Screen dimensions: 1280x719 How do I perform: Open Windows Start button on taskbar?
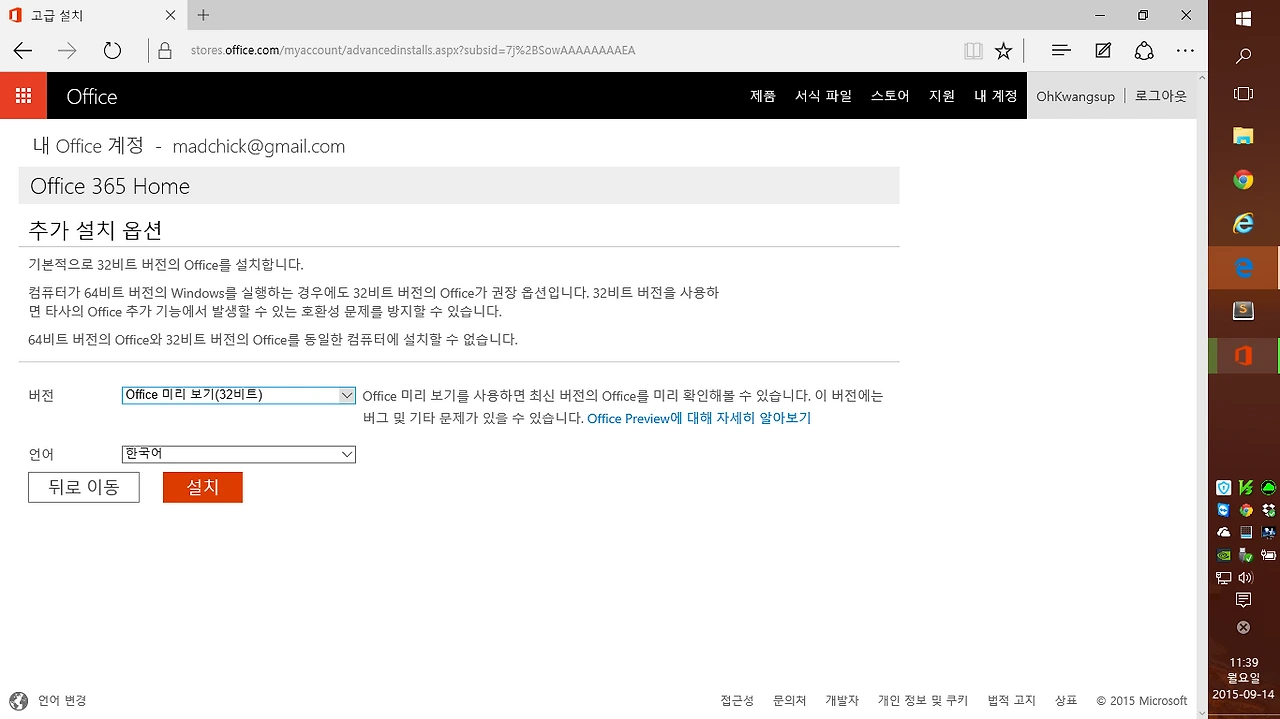(x=1244, y=18)
